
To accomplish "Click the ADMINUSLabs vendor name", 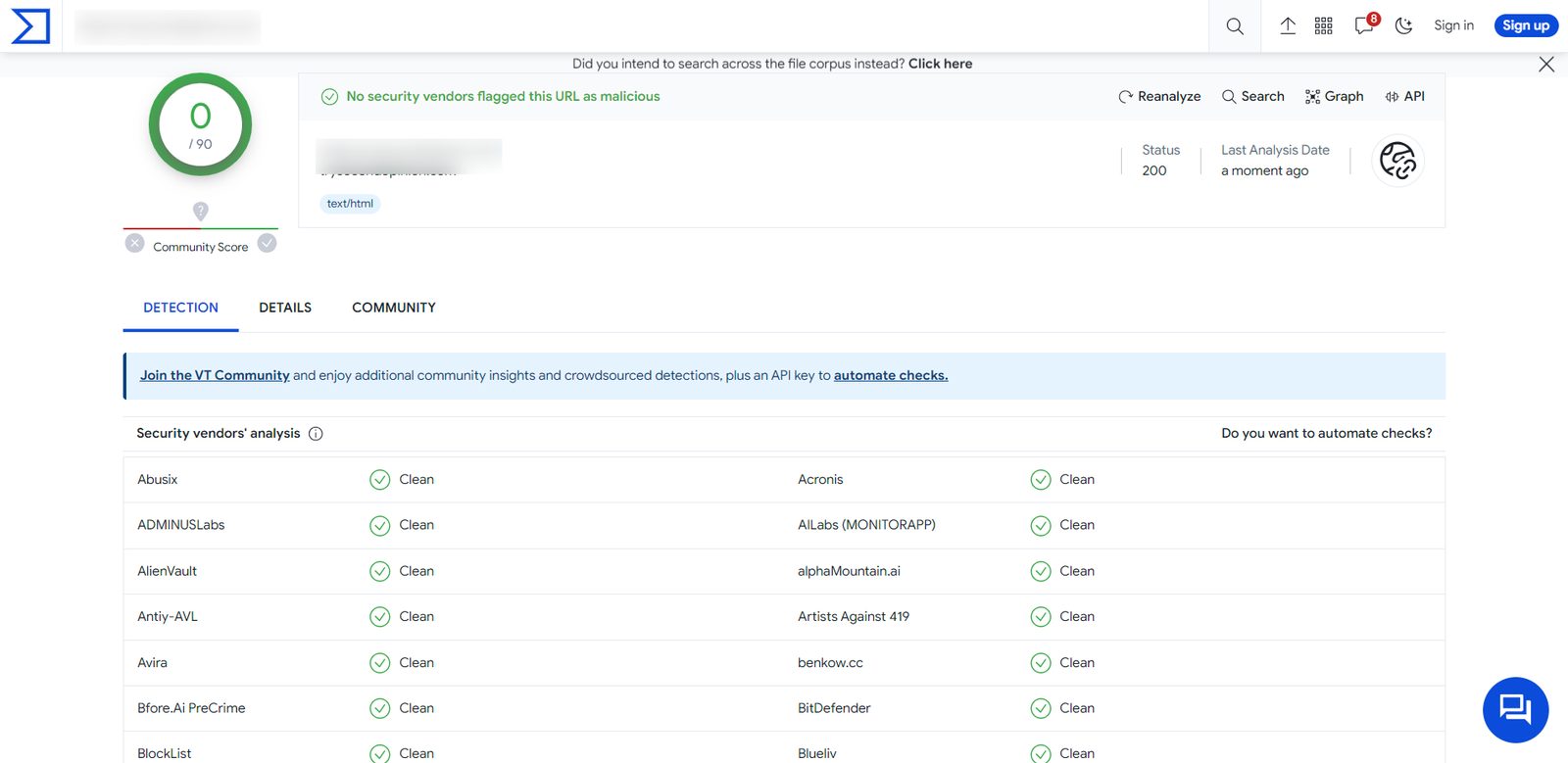I will pyautogui.click(x=180, y=525).
